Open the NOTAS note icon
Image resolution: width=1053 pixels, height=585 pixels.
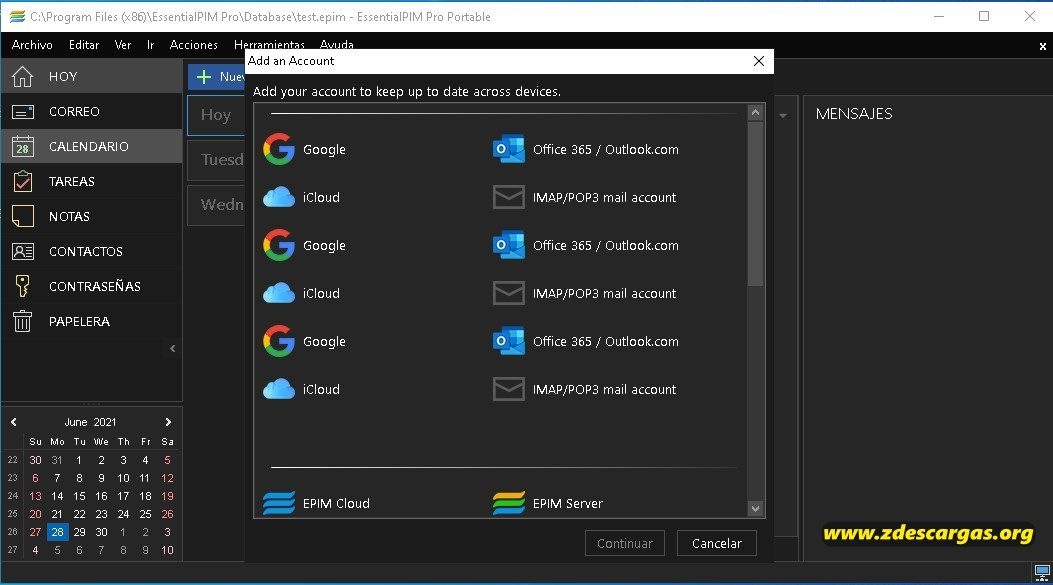22,216
